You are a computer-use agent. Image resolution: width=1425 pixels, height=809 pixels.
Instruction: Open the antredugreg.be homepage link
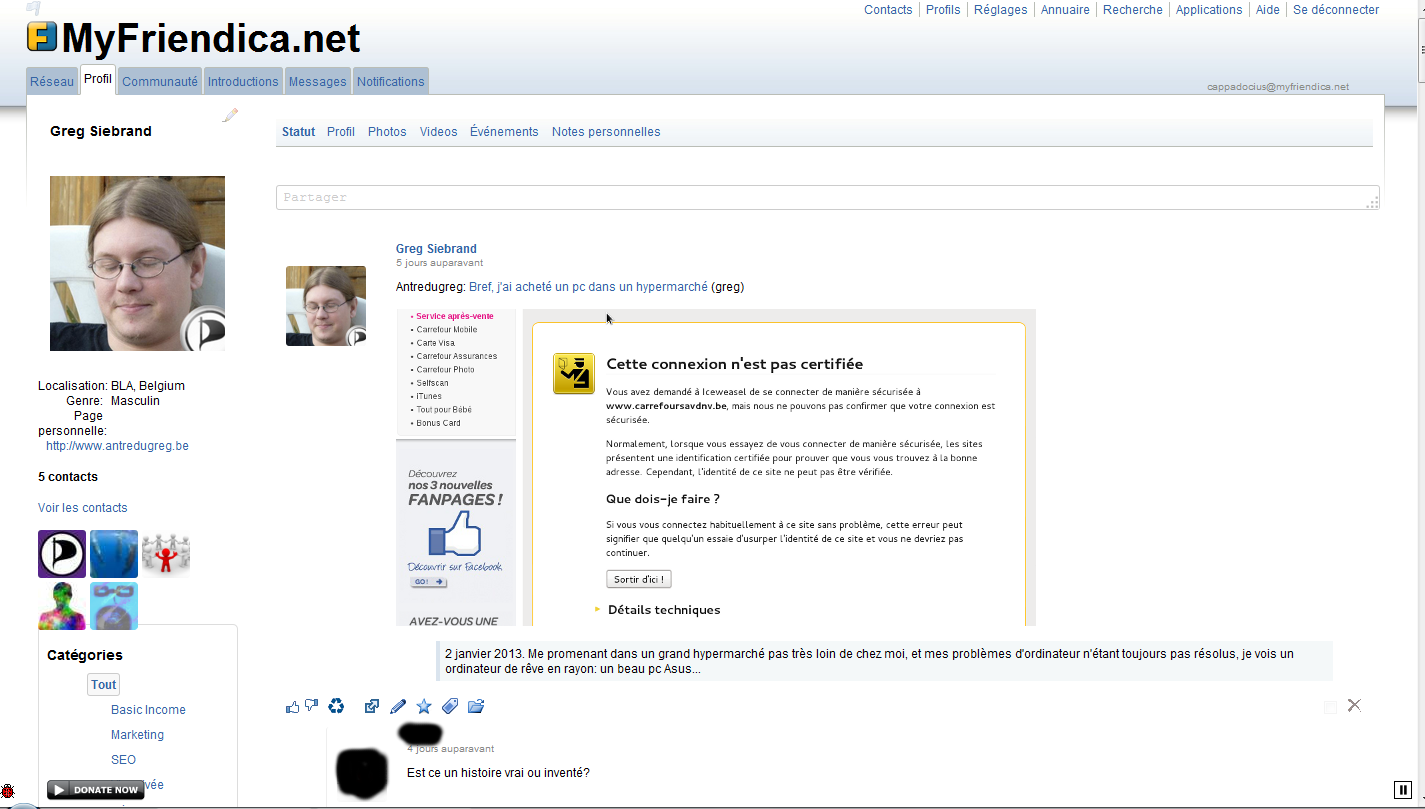pos(117,446)
